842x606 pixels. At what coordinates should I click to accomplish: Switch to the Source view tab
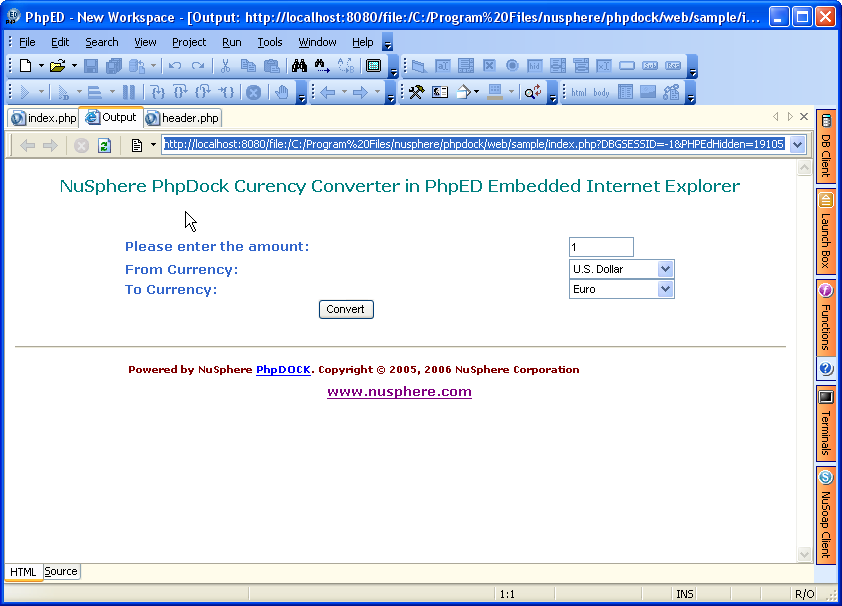coord(61,572)
